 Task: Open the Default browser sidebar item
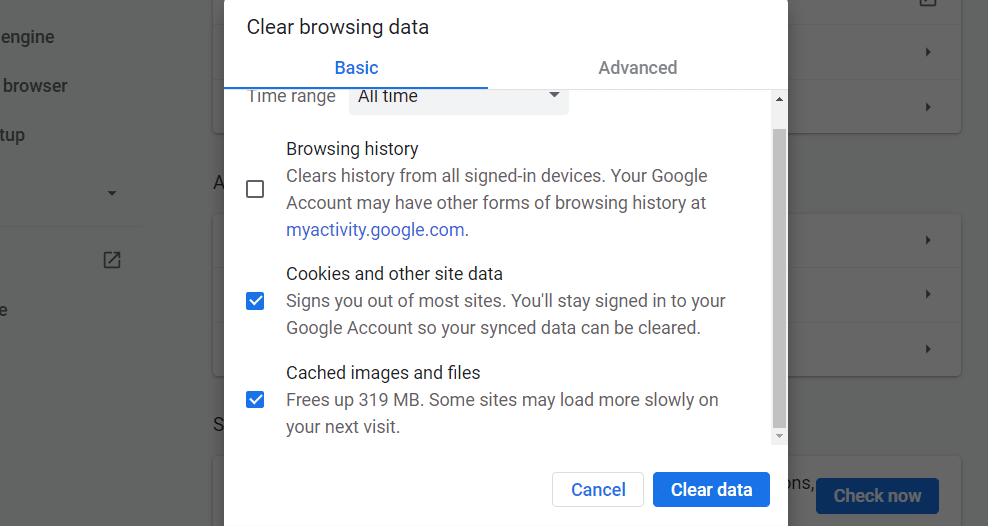pyautogui.click(x=35, y=86)
